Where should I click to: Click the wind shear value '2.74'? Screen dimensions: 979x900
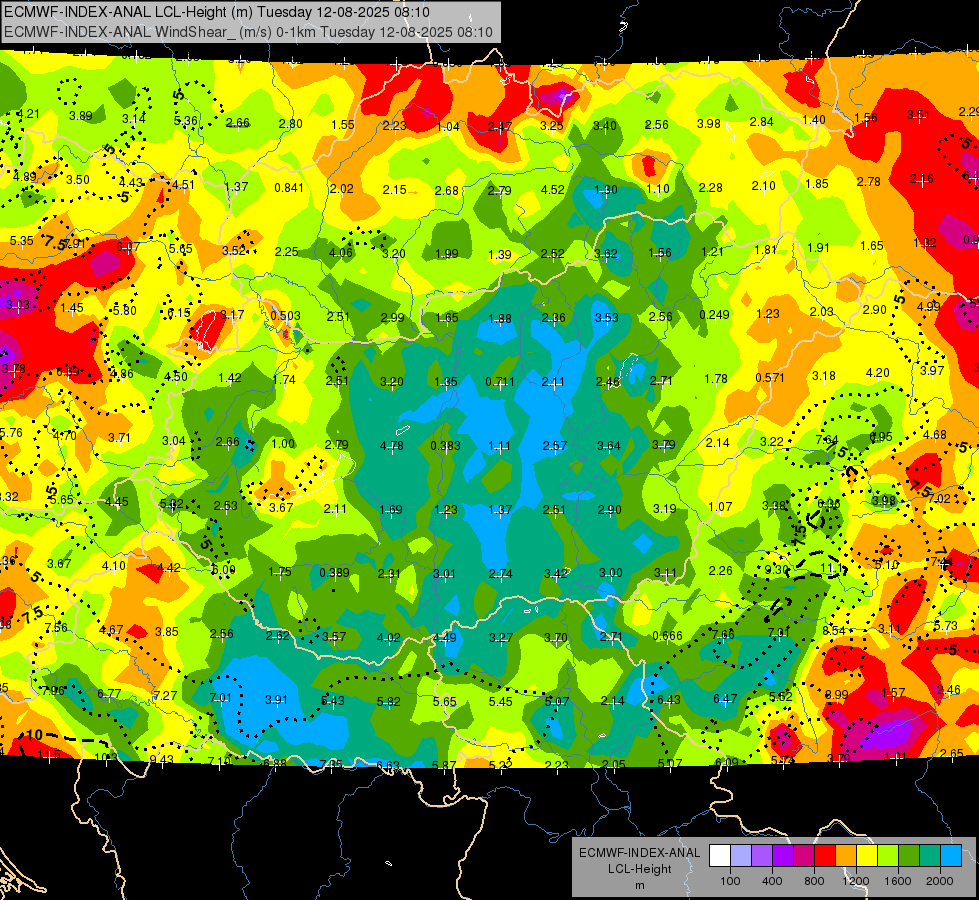[x=500, y=573]
